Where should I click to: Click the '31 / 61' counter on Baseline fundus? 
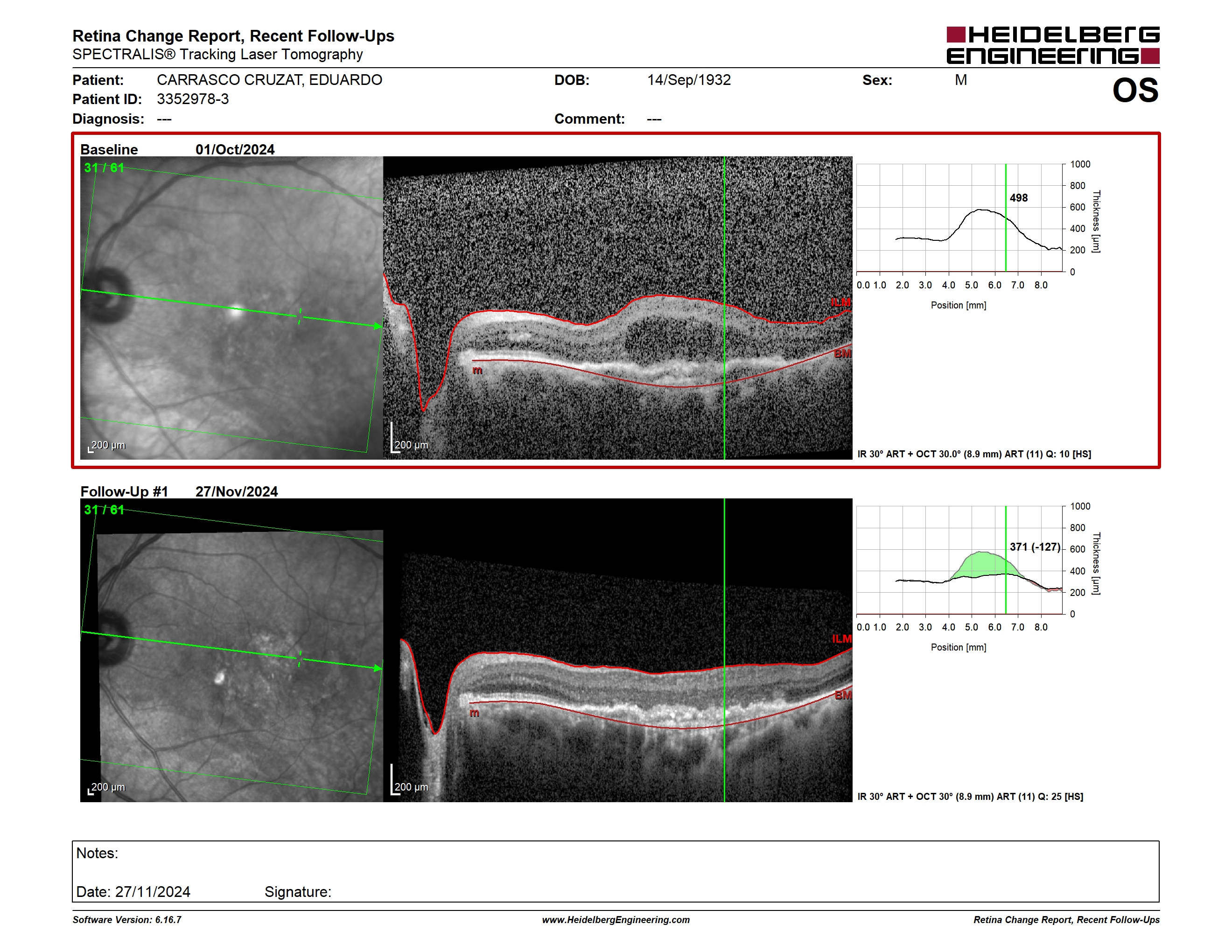pos(104,168)
